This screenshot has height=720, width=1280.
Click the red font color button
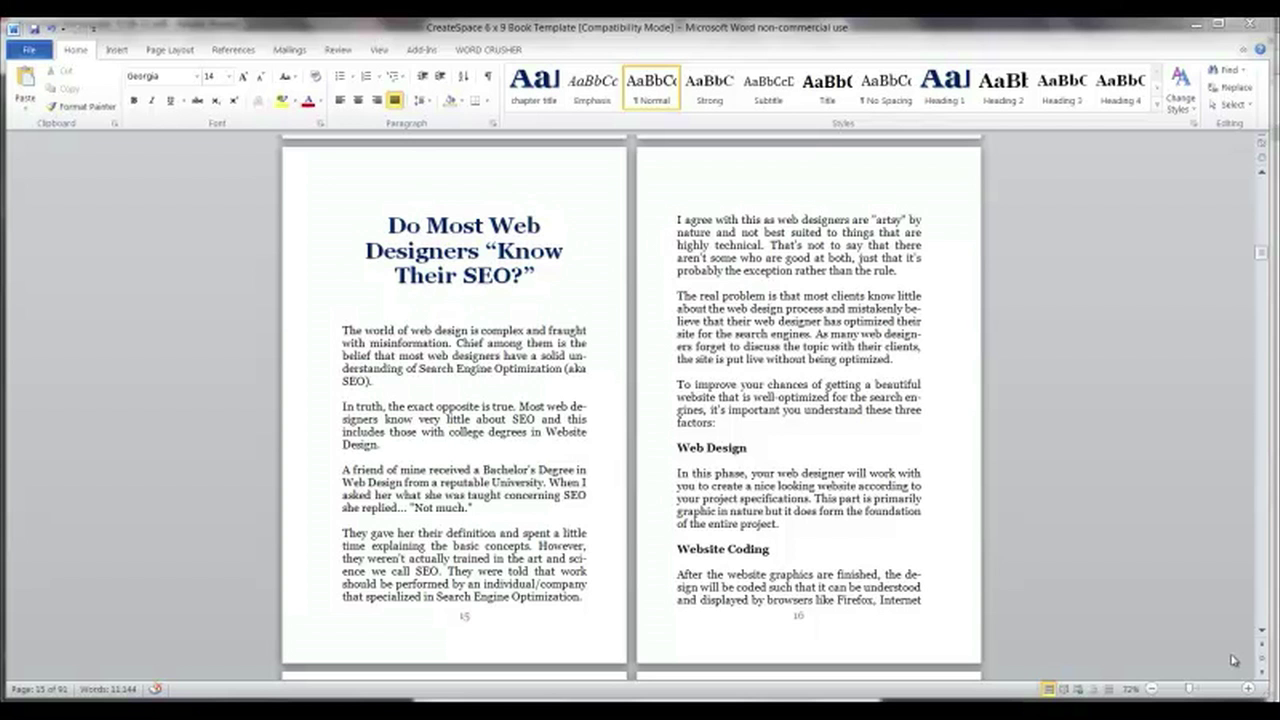coord(307,100)
